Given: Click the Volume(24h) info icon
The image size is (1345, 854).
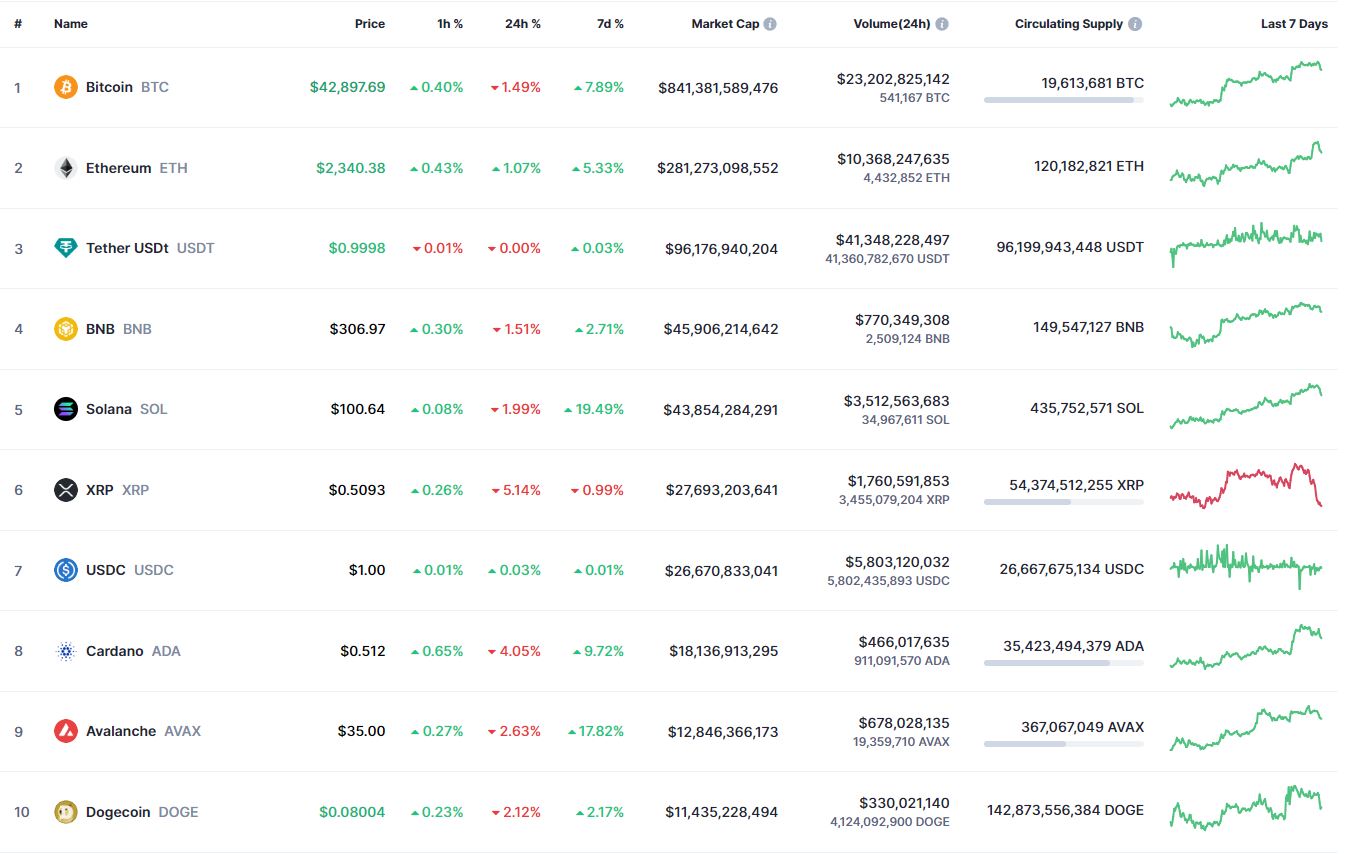Looking at the screenshot, I should [x=942, y=24].
